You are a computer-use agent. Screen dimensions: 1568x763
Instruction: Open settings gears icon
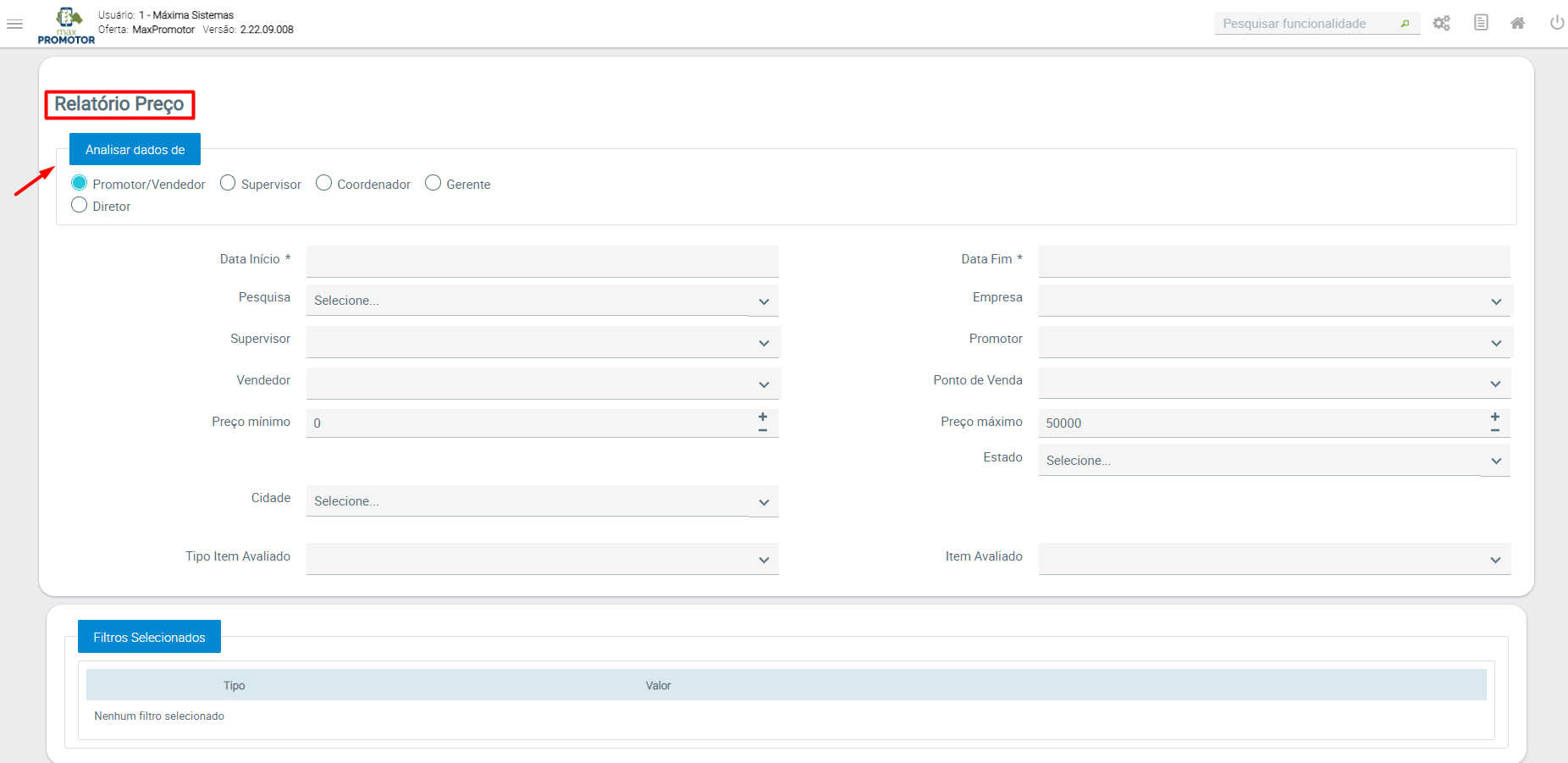click(1442, 24)
